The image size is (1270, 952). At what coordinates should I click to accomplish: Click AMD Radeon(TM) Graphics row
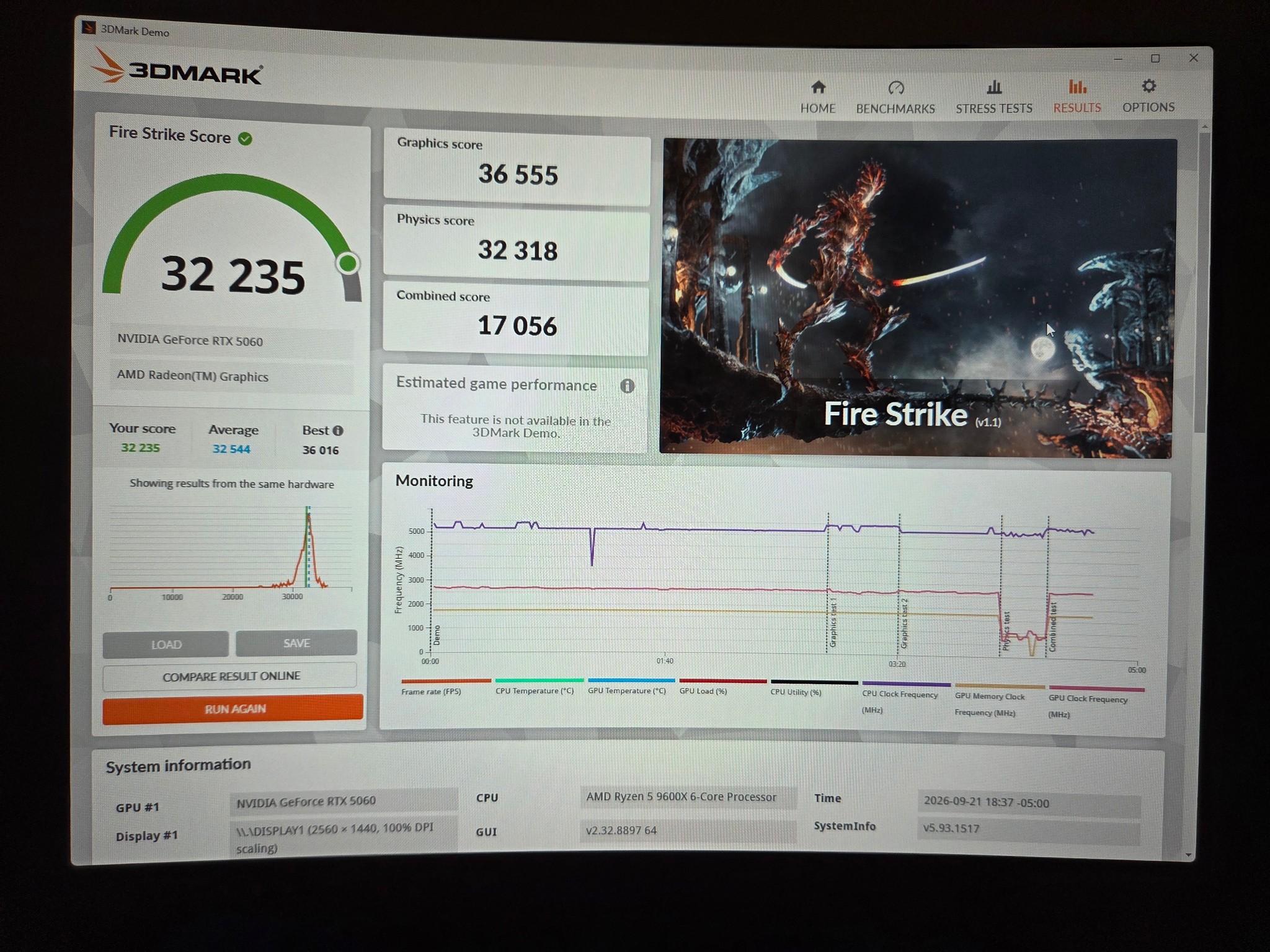pos(231,376)
